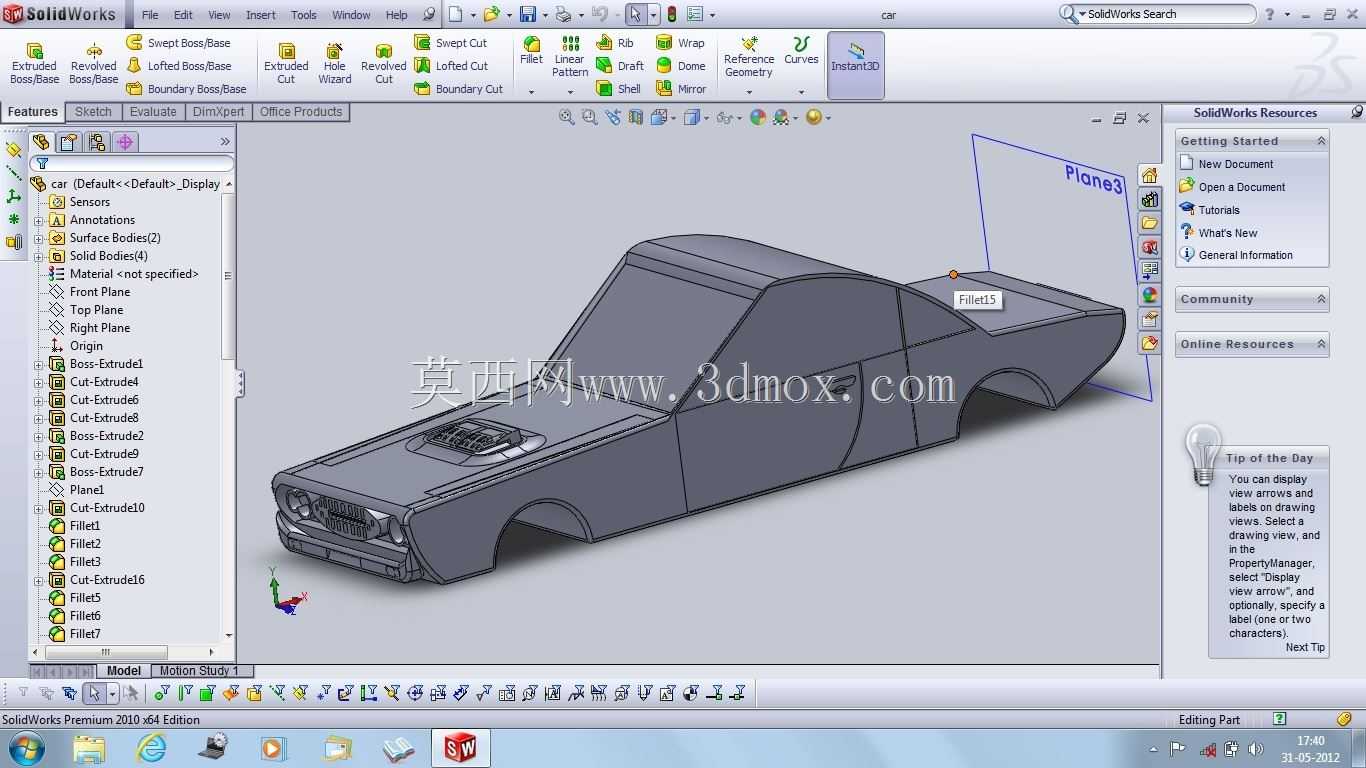
Task: Pick the Swept Cut tool
Action: [x=450, y=43]
